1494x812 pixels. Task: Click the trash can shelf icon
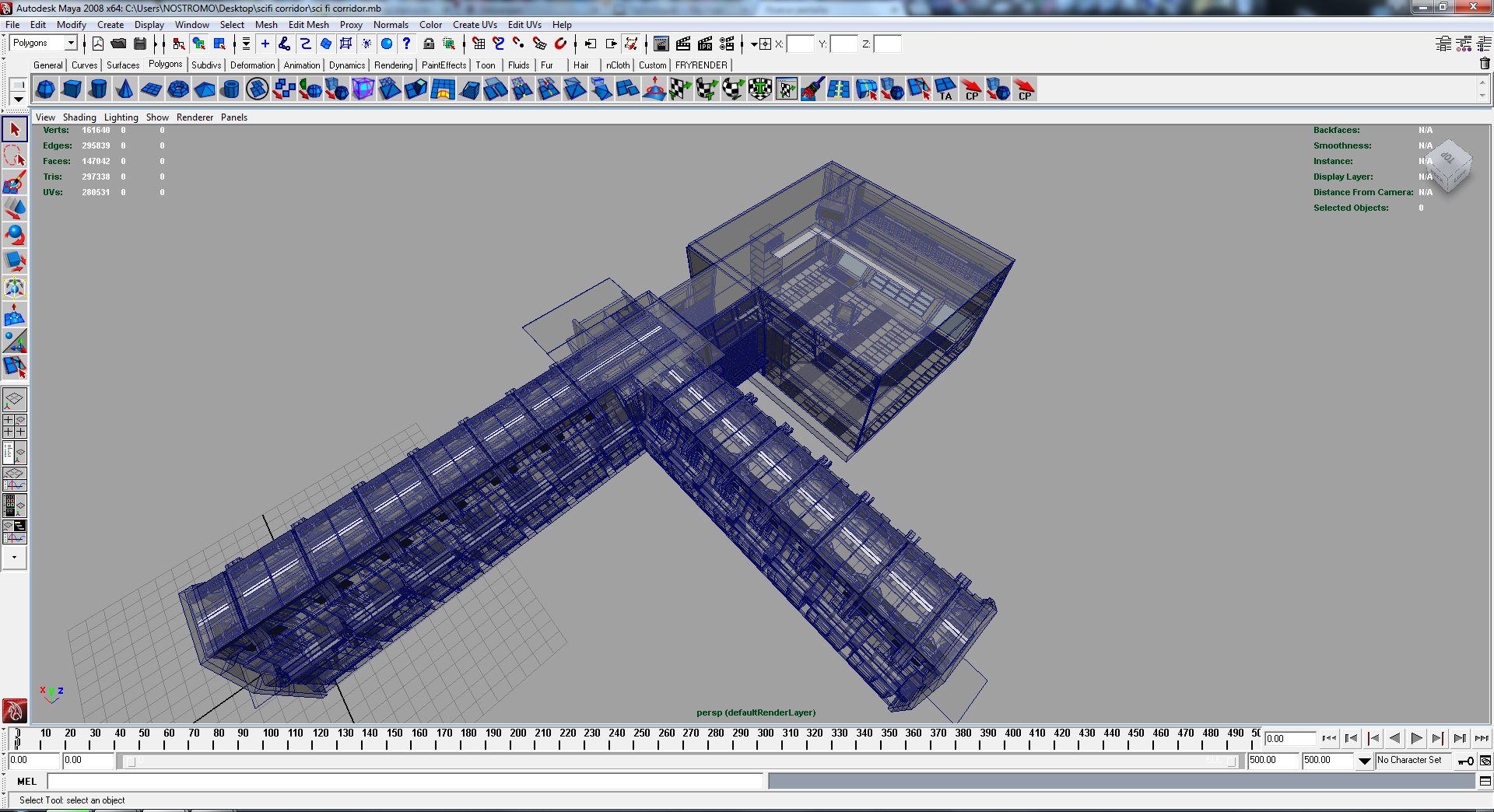click(x=1485, y=64)
